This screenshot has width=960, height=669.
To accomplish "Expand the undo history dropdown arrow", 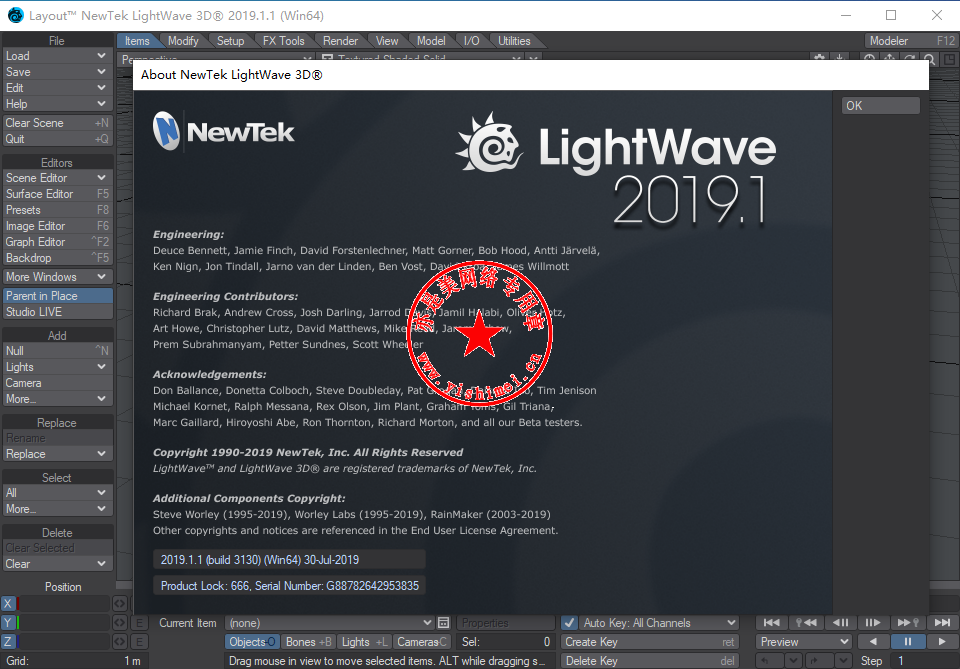I will [x=793, y=660].
